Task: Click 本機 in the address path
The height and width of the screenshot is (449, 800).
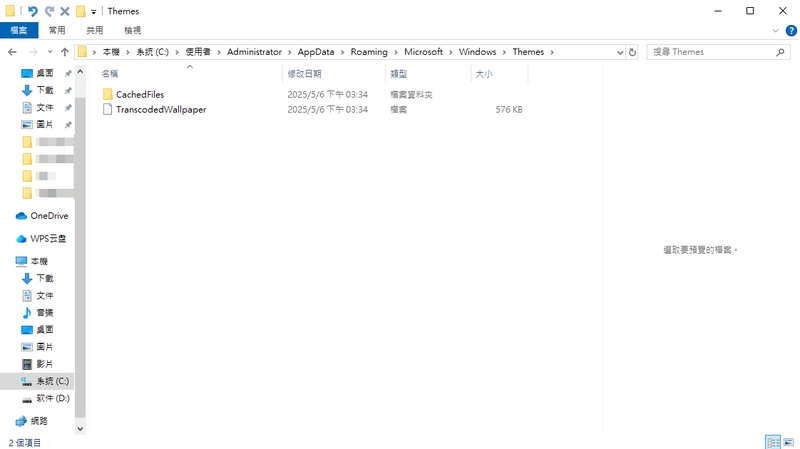Action: pos(111,52)
